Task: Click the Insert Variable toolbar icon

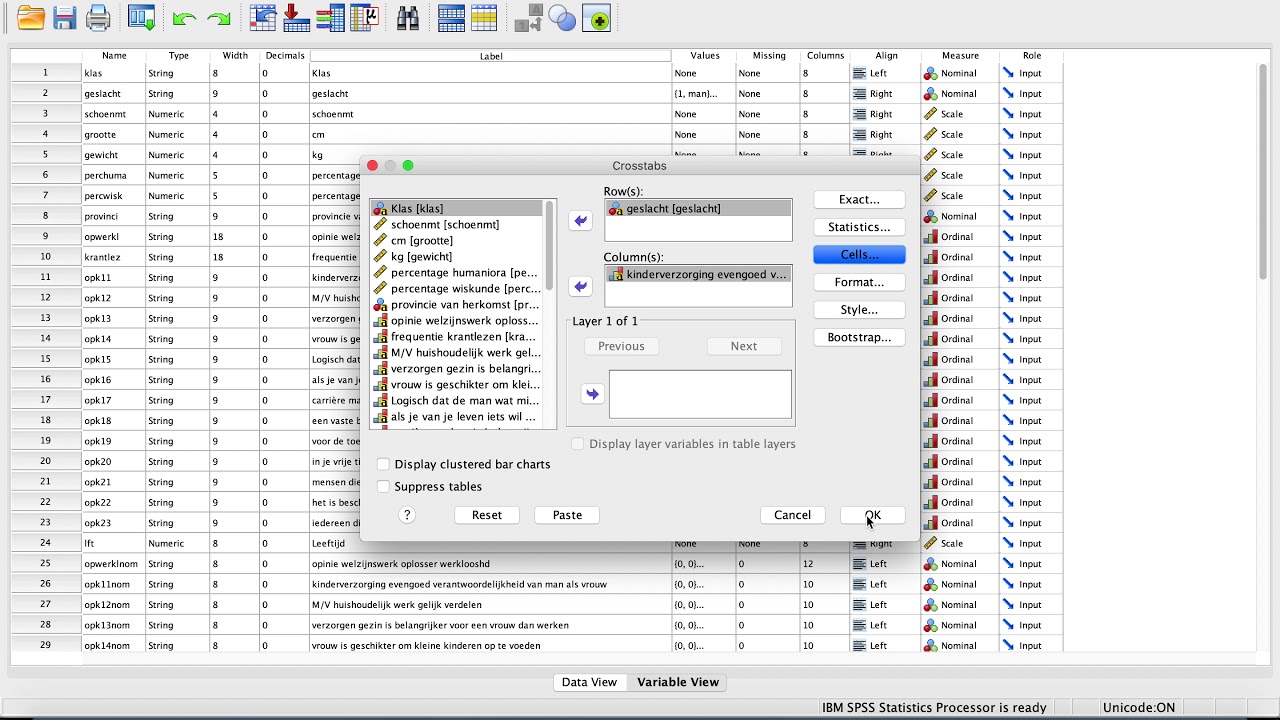Action: 484,18
